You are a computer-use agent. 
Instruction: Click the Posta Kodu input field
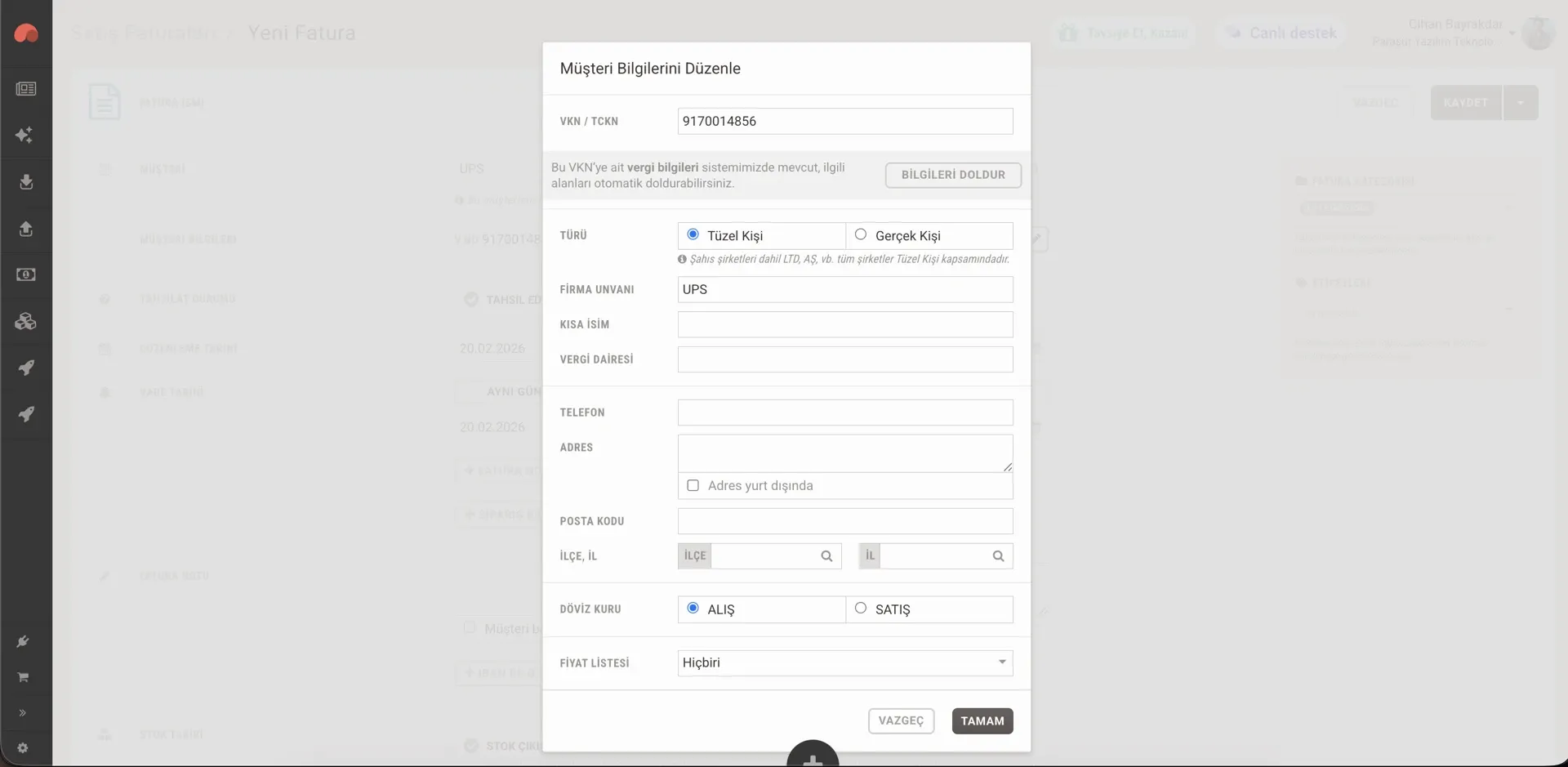click(x=845, y=521)
